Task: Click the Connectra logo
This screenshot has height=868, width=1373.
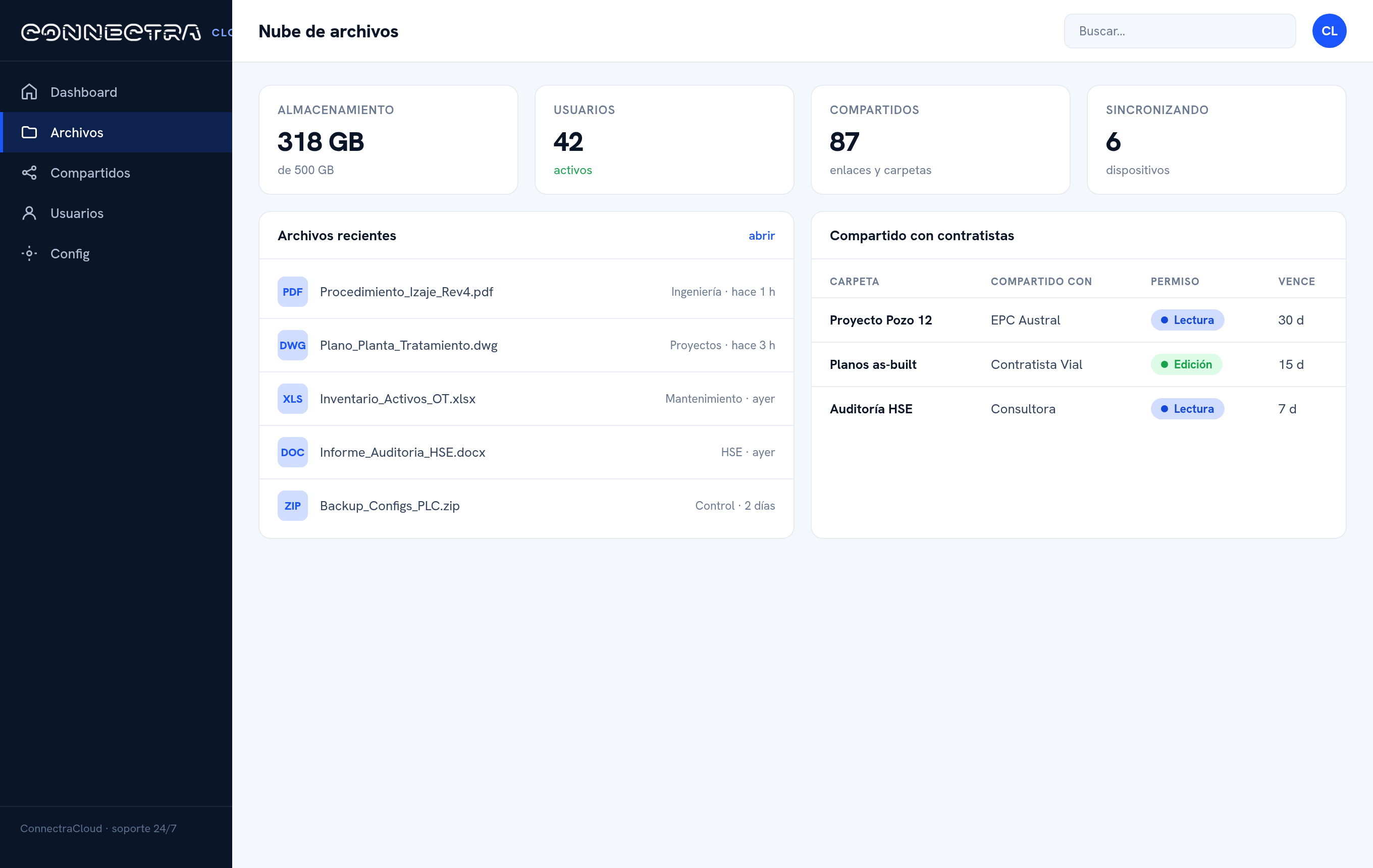Action: (x=111, y=32)
